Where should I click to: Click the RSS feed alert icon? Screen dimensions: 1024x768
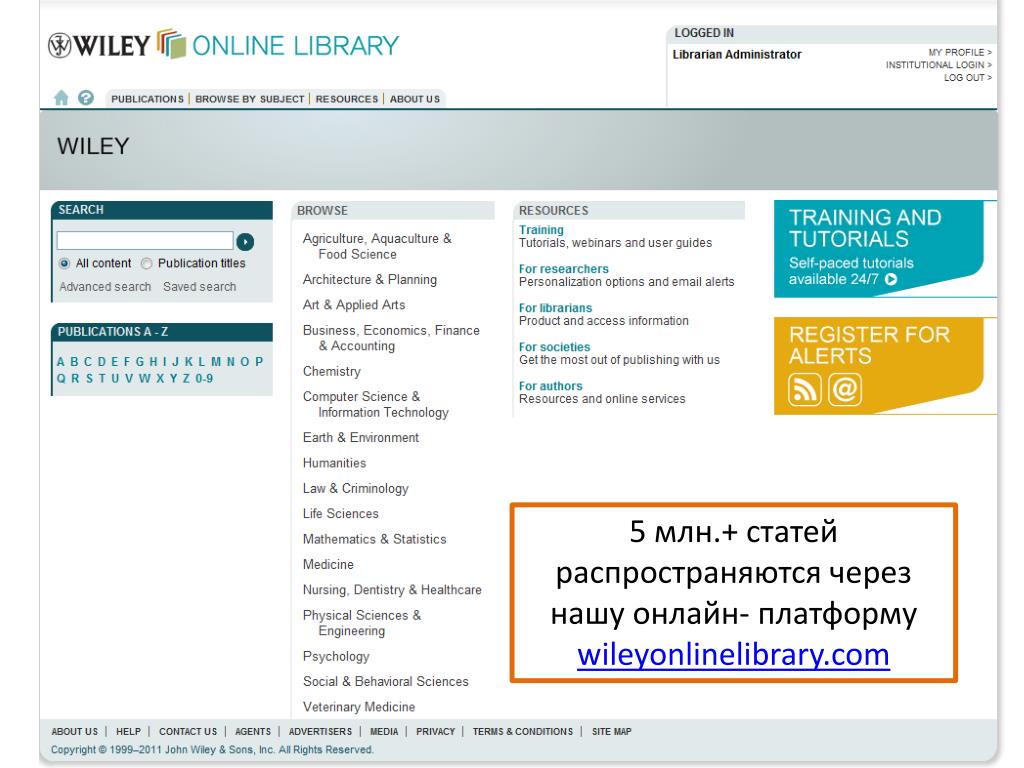(805, 389)
